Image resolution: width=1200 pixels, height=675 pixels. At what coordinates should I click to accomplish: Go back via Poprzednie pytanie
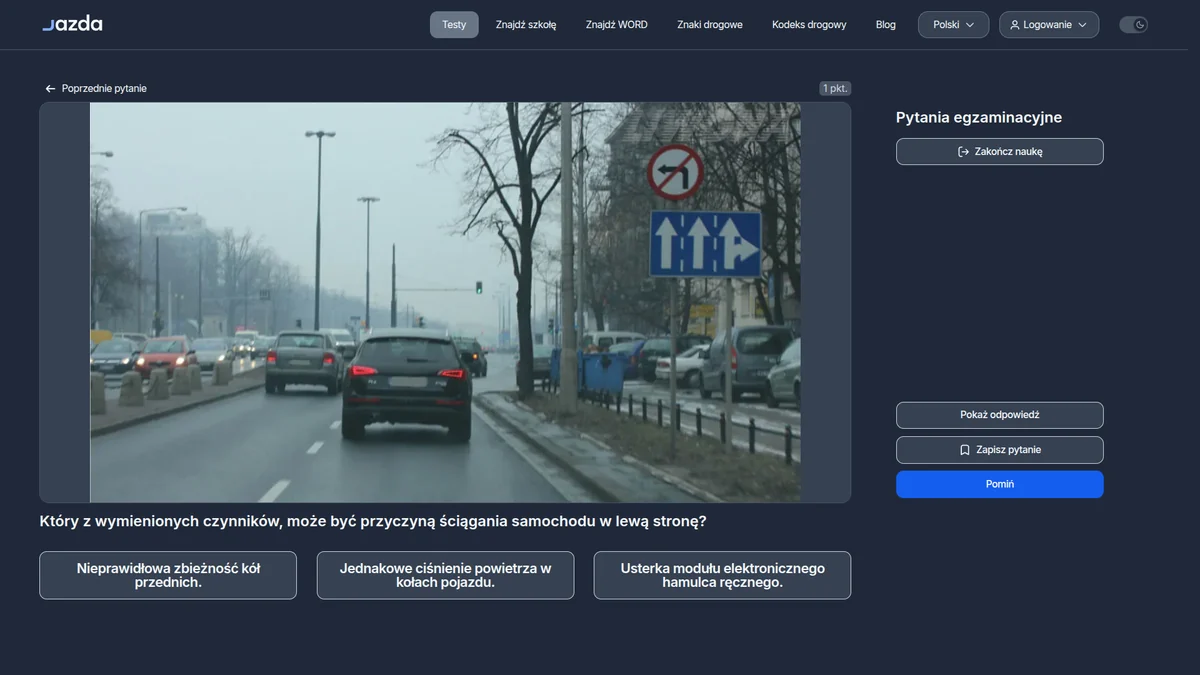[95, 88]
